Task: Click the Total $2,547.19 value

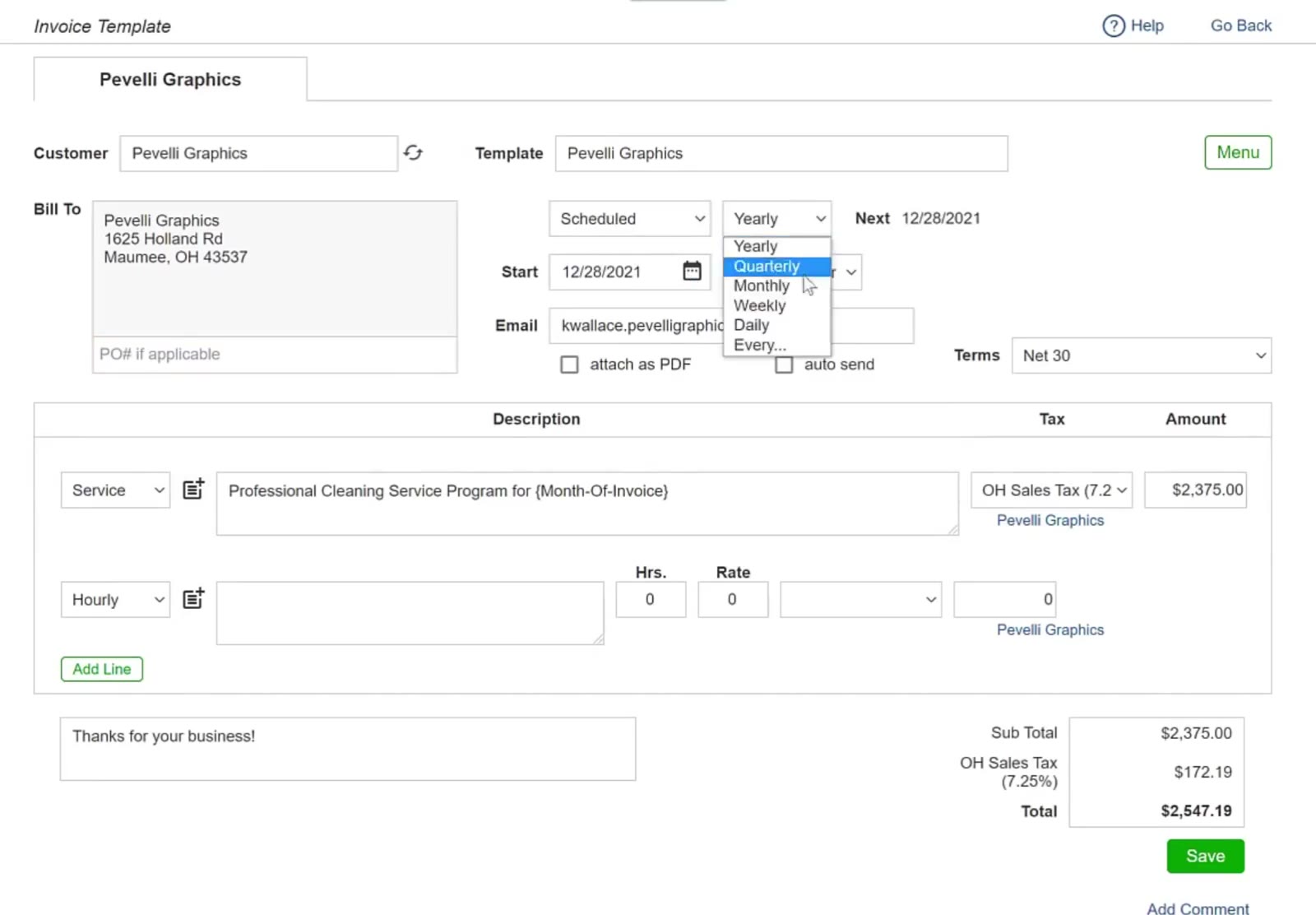Action: point(1196,810)
